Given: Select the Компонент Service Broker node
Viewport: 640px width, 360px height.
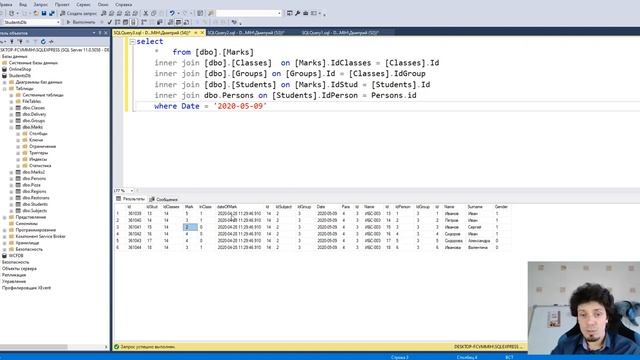Looking at the screenshot, I should pyautogui.click(x=40, y=237).
